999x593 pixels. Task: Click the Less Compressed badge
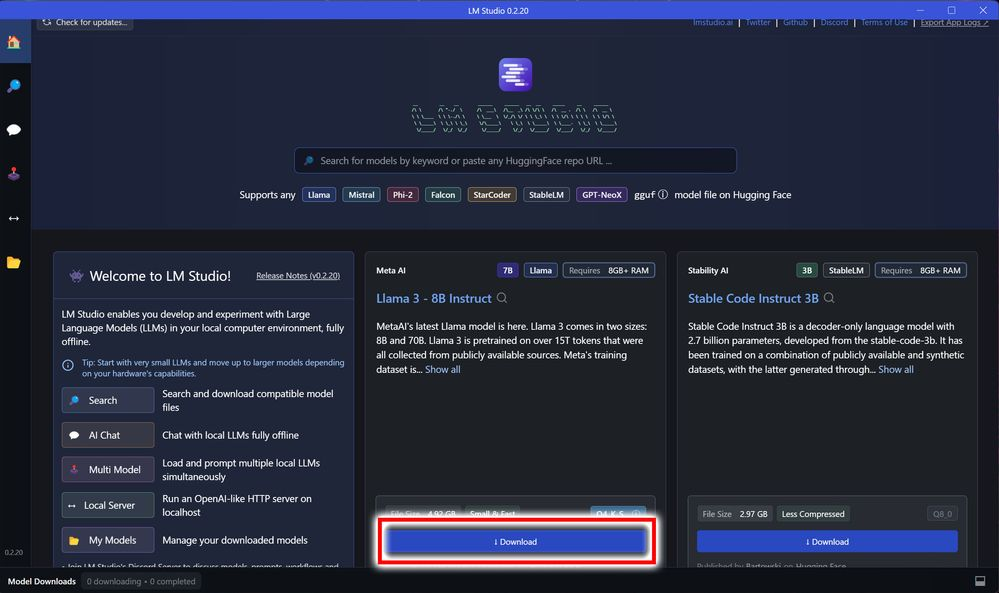(813, 514)
